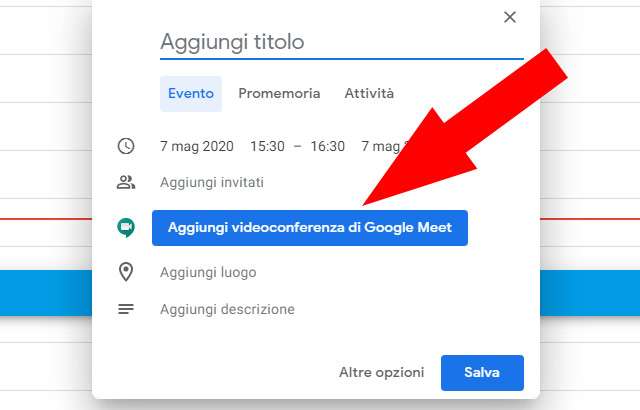Select the Evento tab

coord(190,94)
